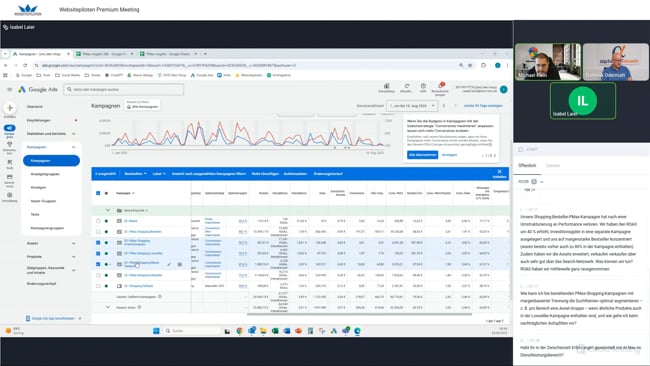Open the browser zoom magnifier icon in address bar
The height and width of the screenshot is (366, 650).
(461, 65)
